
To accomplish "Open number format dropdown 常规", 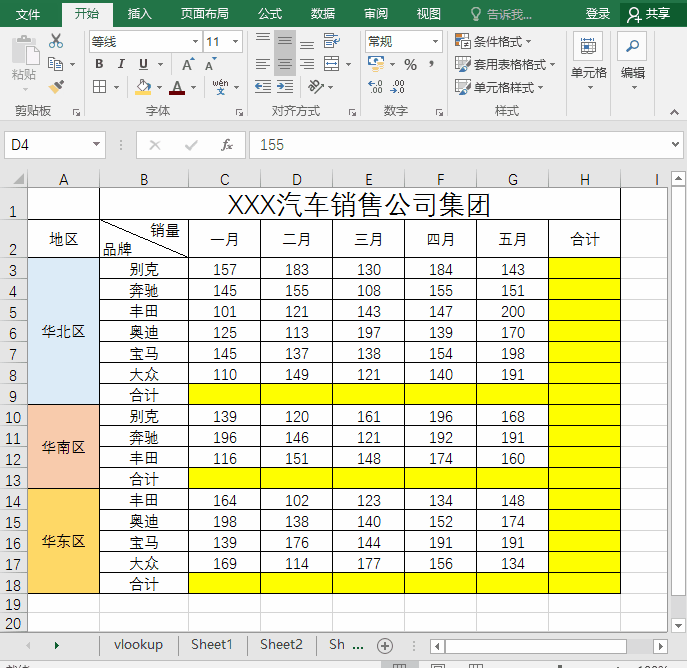I will [x=436, y=42].
